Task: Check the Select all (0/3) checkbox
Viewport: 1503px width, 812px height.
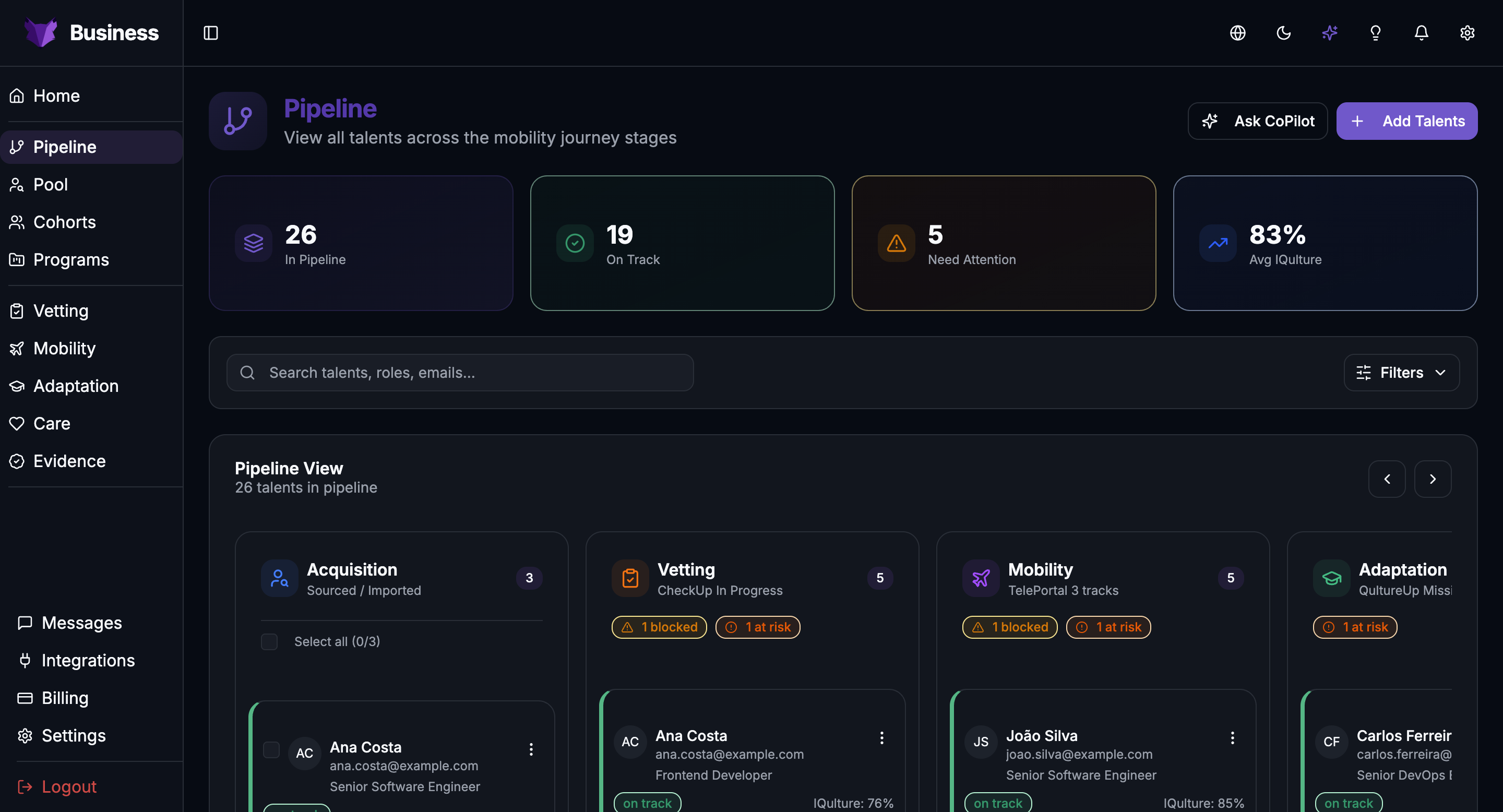Action: (269, 642)
